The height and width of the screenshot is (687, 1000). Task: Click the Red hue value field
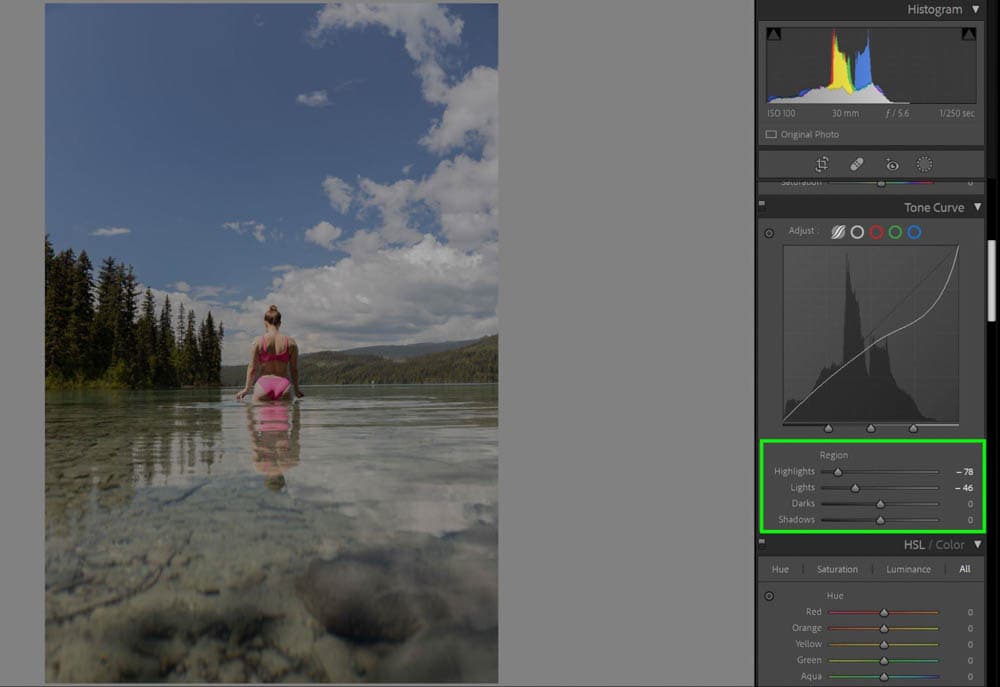tap(970, 612)
